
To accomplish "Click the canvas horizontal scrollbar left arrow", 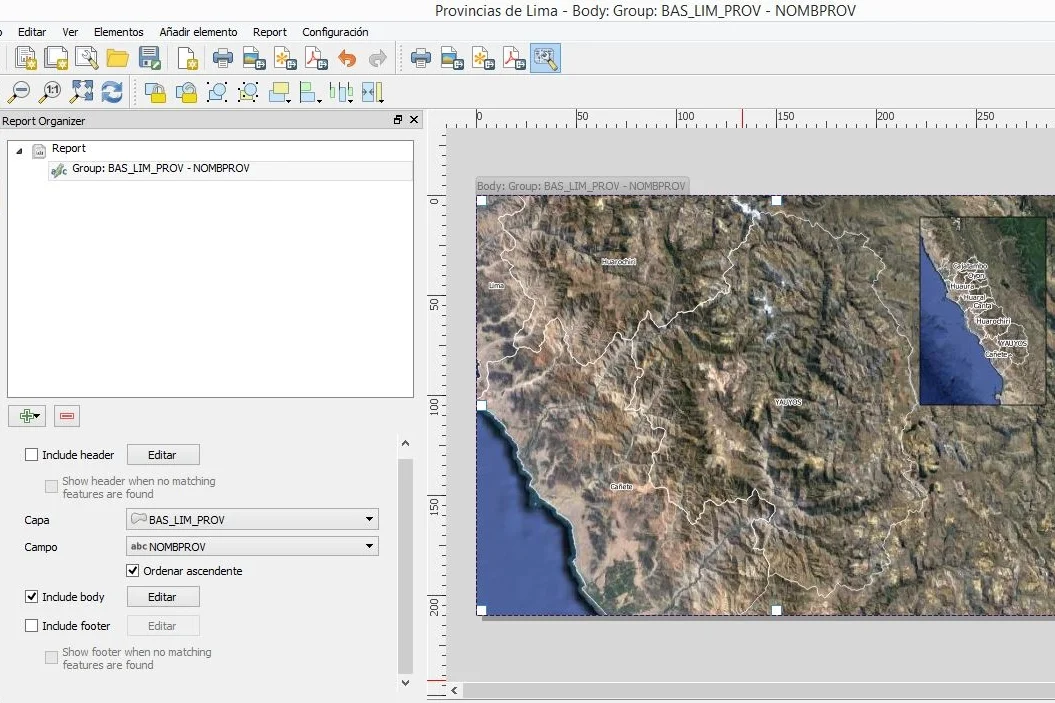I will point(455,690).
